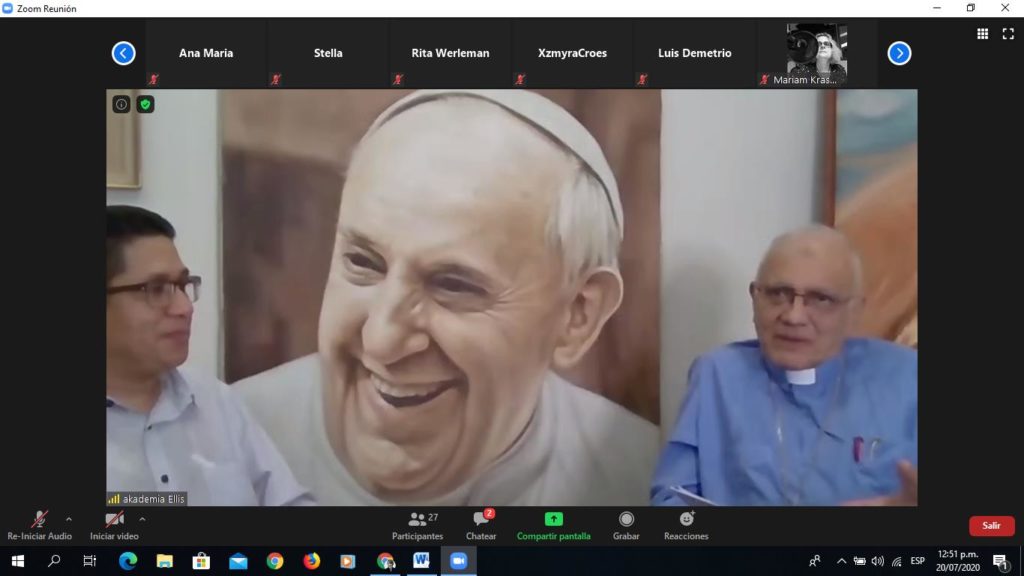
Task: Select Rita Werleman participant tile
Action: click(x=450, y=54)
